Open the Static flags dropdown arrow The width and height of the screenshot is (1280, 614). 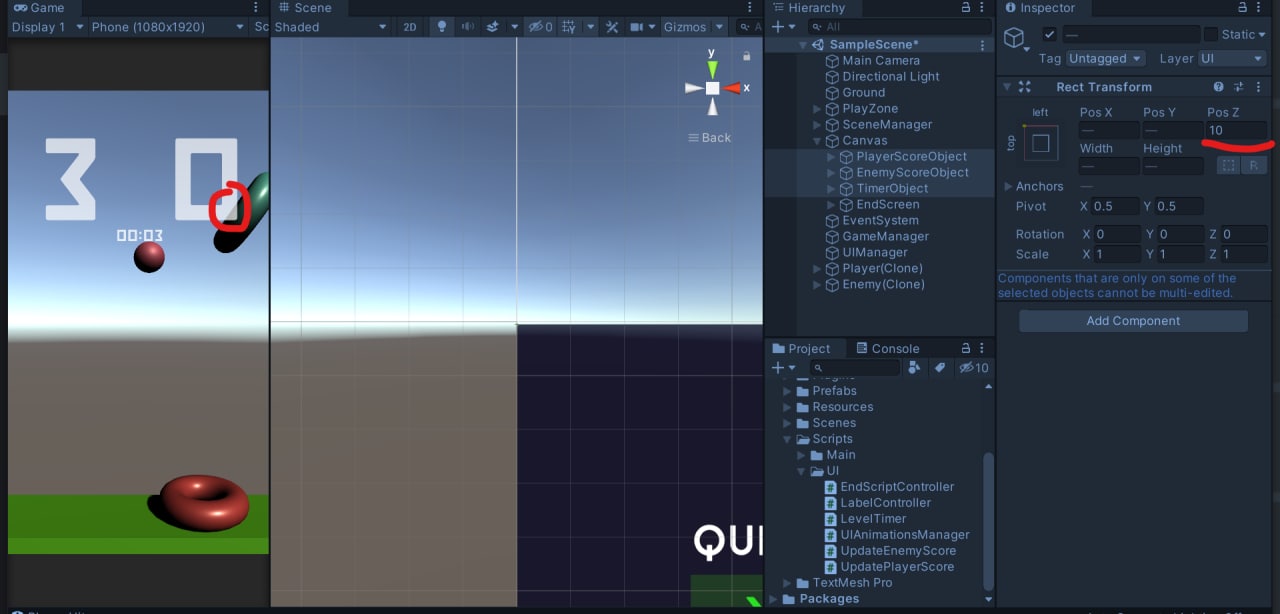[1263, 34]
